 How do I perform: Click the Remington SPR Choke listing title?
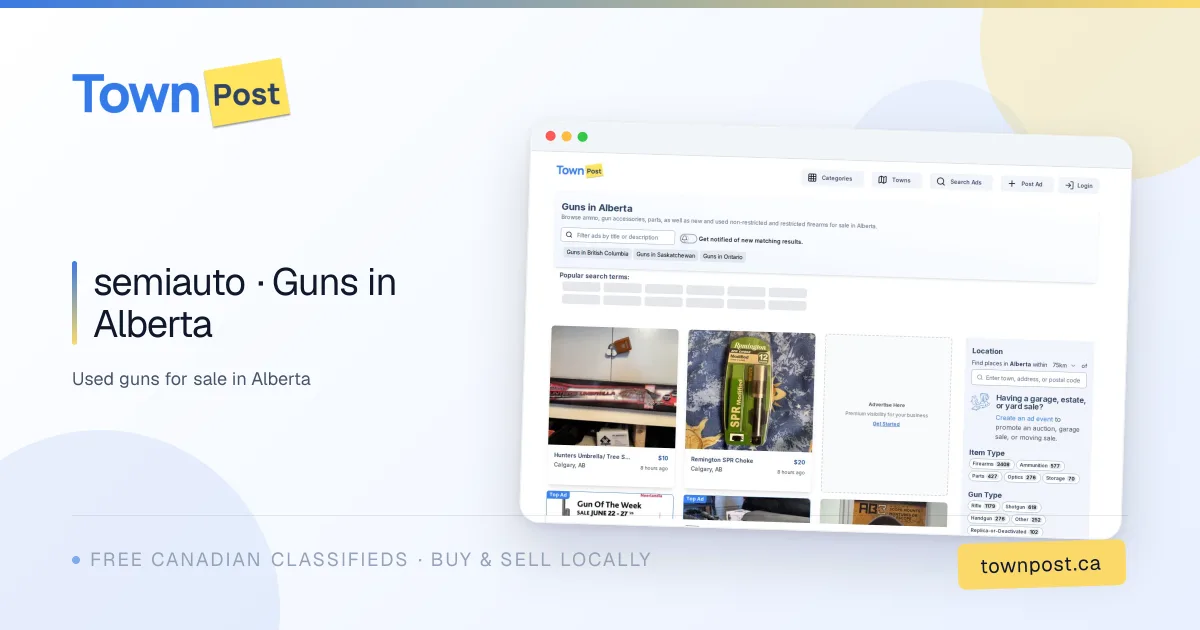pyautogui.click(x=722, y=460)
